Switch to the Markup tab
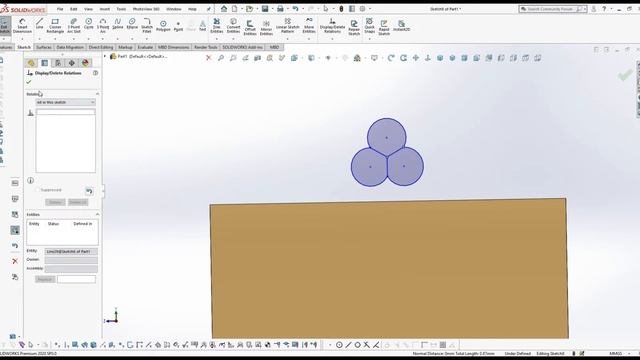 tap(125, 47)
